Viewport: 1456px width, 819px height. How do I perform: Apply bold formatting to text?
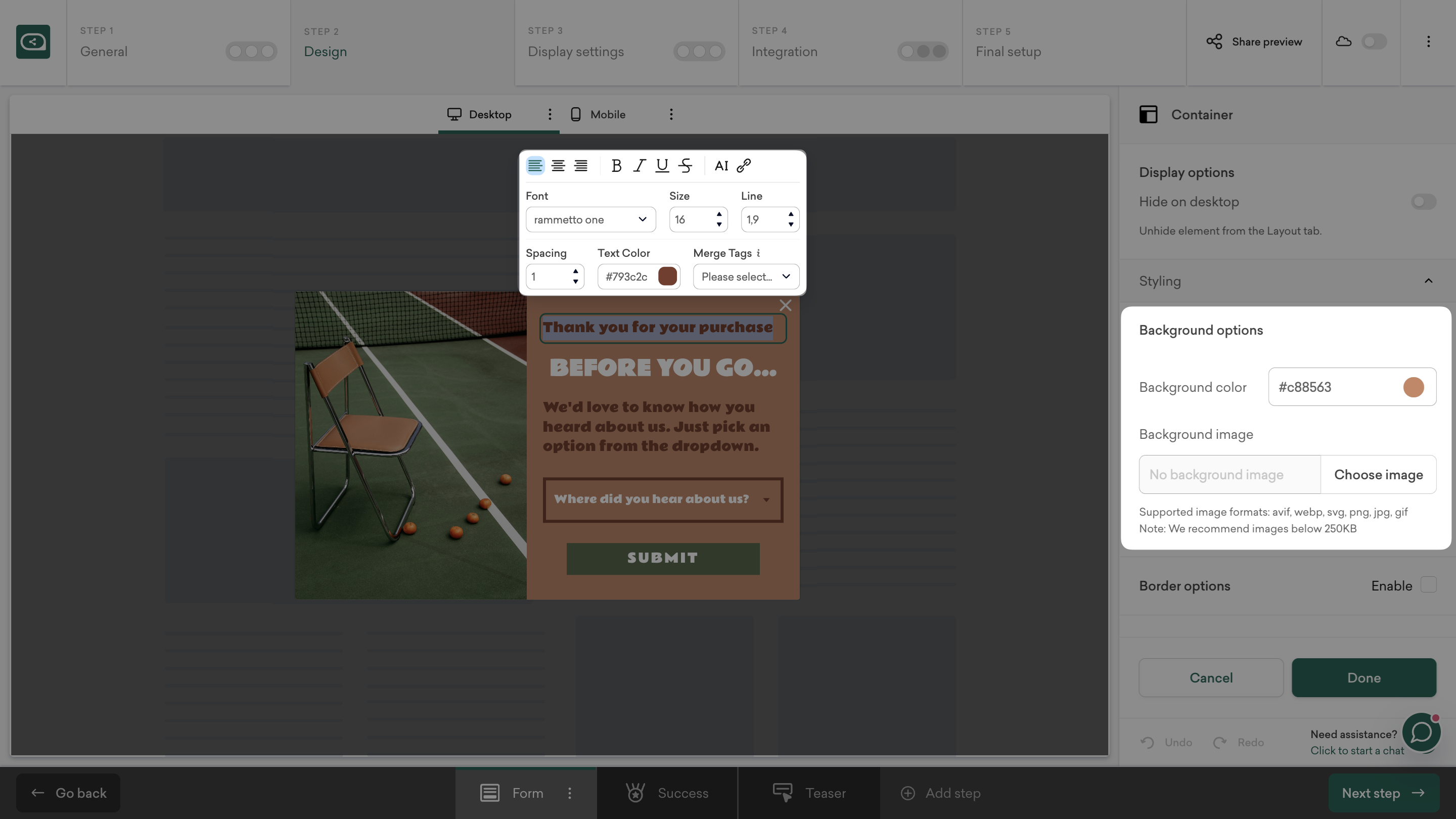pos(616,166)
